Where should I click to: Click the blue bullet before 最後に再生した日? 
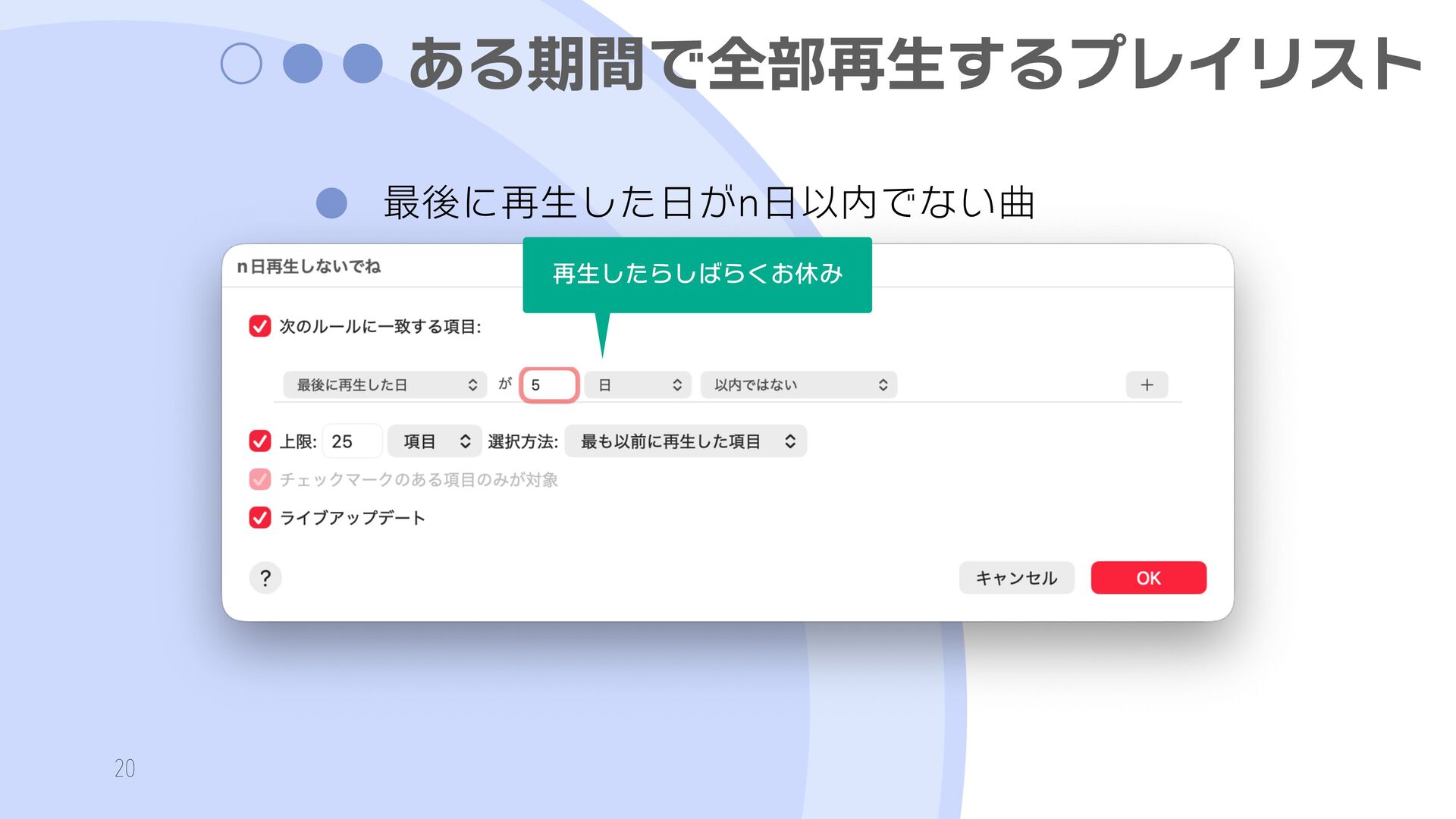331,203
